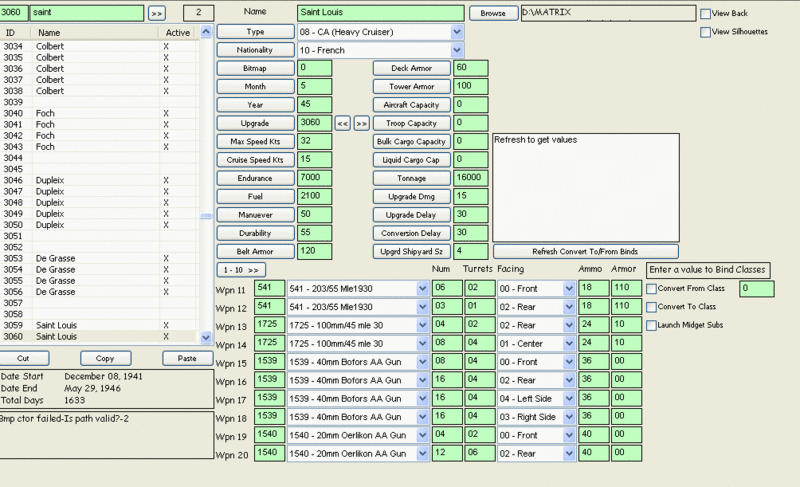This screenshot has height=487, width=800.
Task: Click the Fuel value field 2100
Action: click(314, 196)
